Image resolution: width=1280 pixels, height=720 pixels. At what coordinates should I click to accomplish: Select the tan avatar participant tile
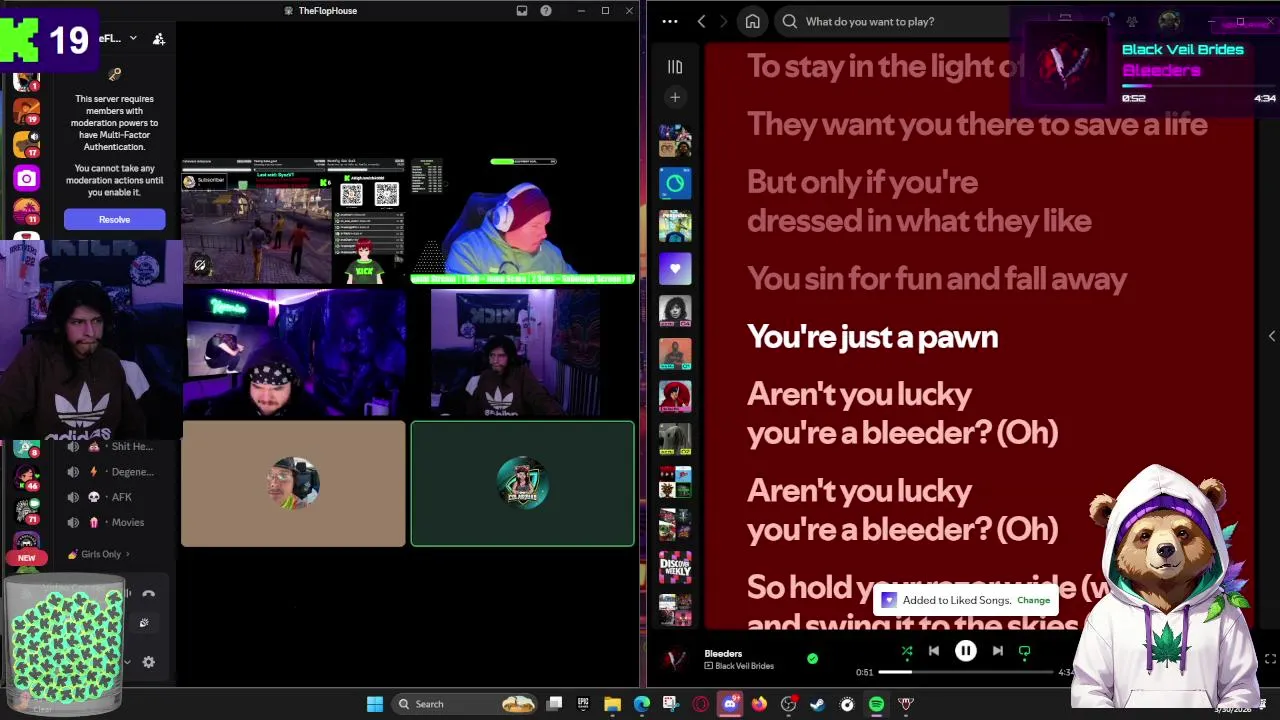[293, 484]
